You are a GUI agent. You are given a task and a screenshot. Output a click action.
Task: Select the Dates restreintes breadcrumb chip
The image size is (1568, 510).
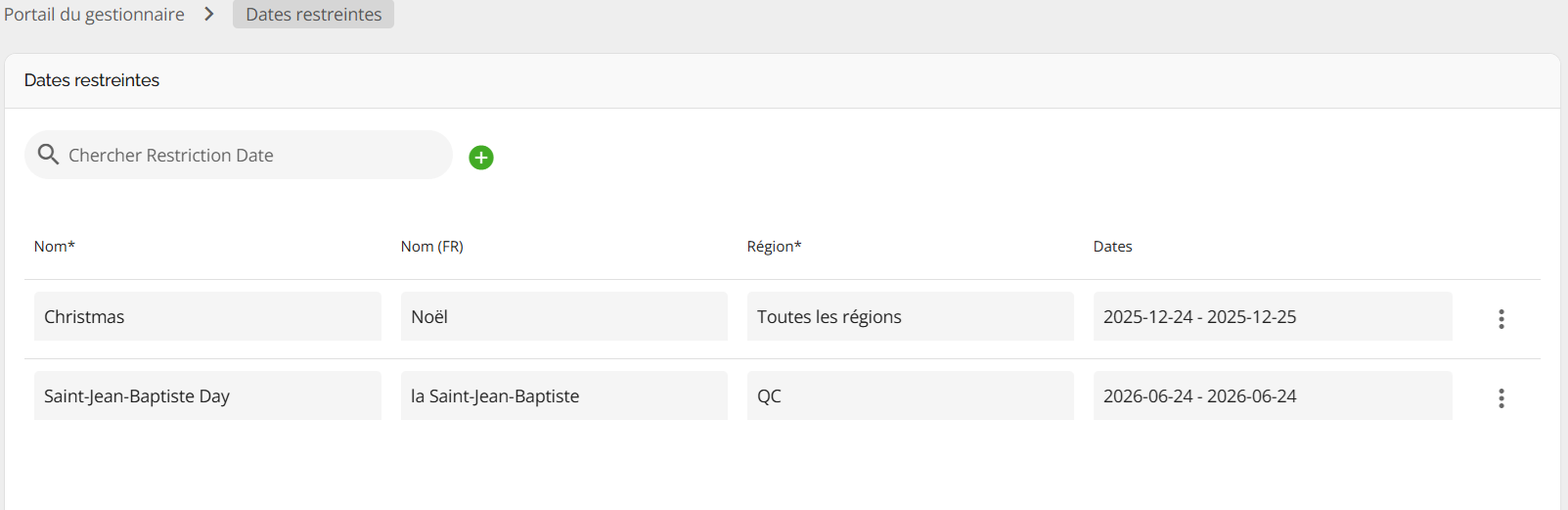point(313,15)
